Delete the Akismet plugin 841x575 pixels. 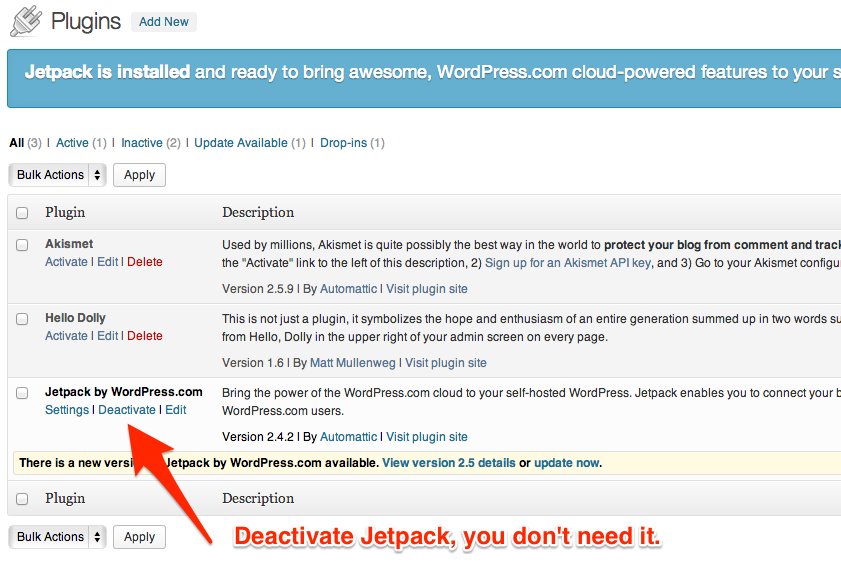point(145,262)
